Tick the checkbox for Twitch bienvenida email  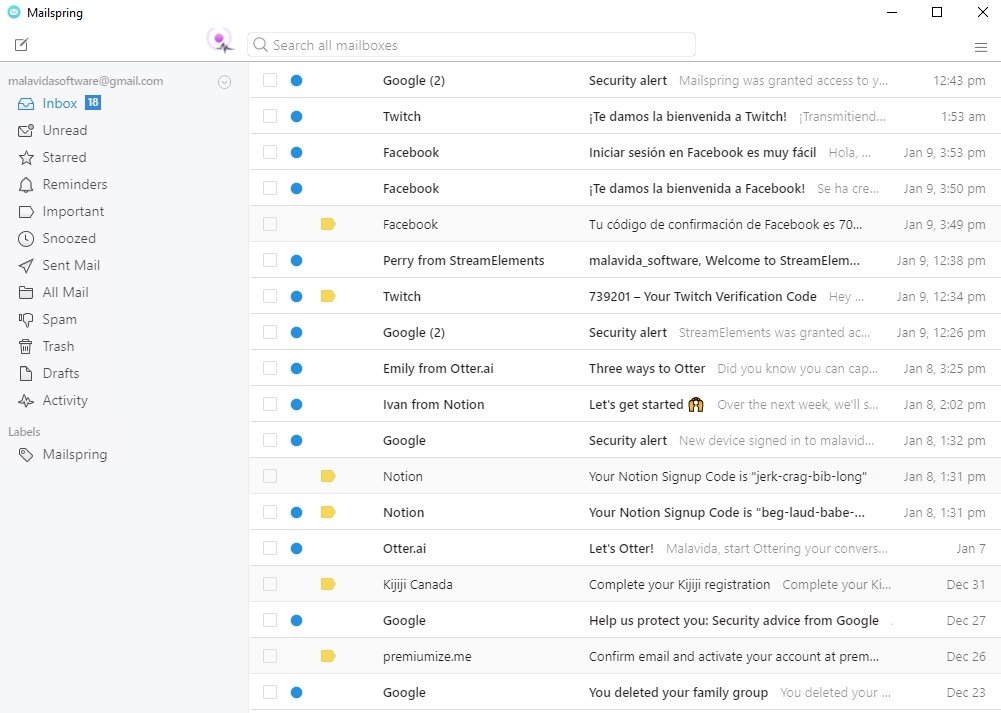[270, 116]
